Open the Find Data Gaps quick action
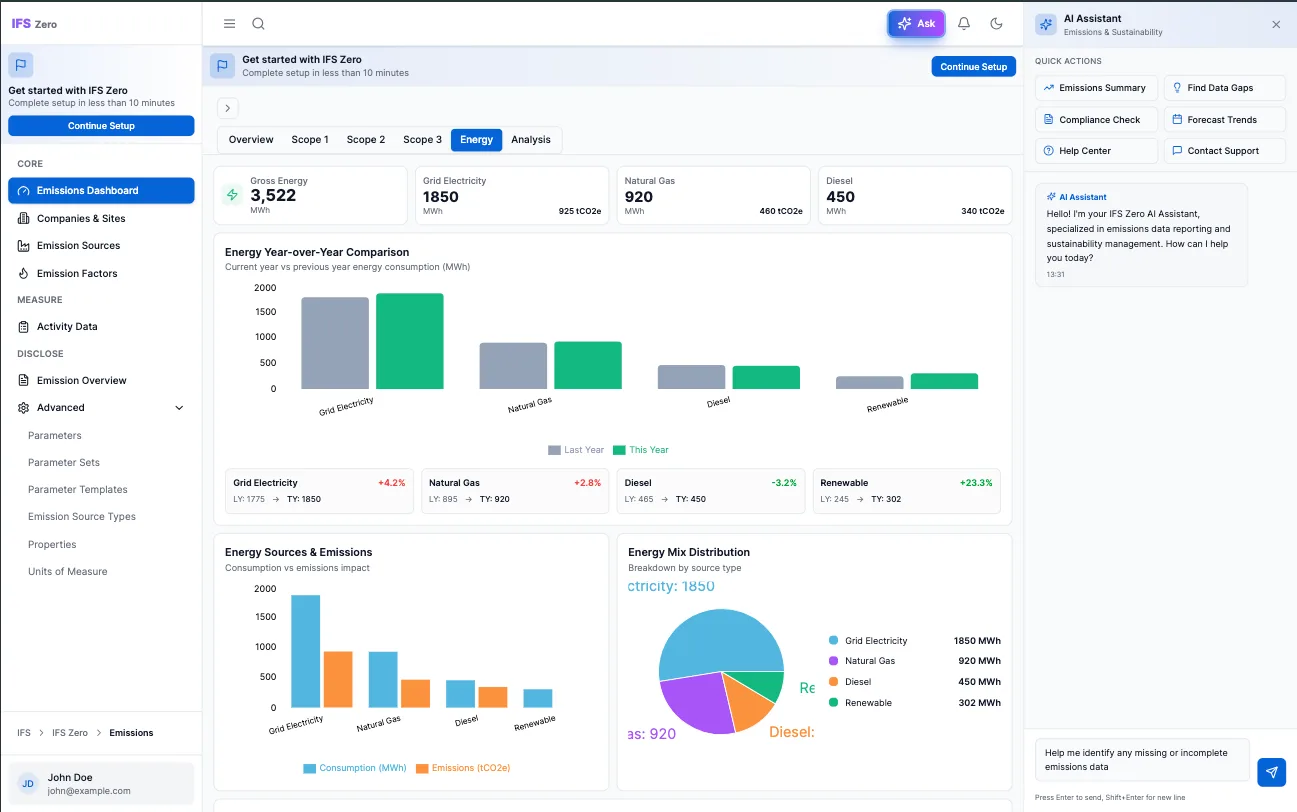1297x812 pixels. pyautogui.click(x=1225, y=87)
